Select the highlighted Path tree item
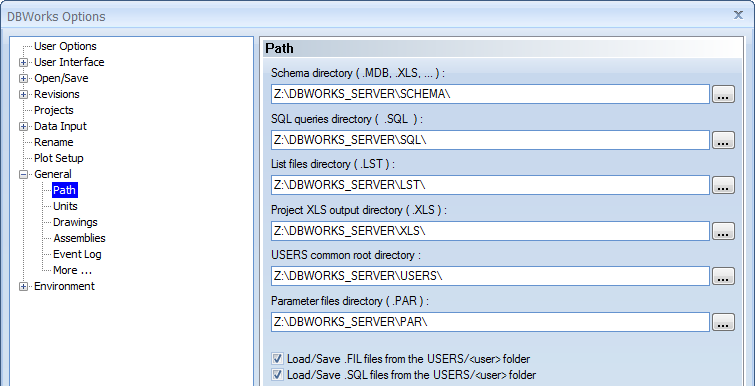Screen dimensions: 755x386 tap(65, 190)
